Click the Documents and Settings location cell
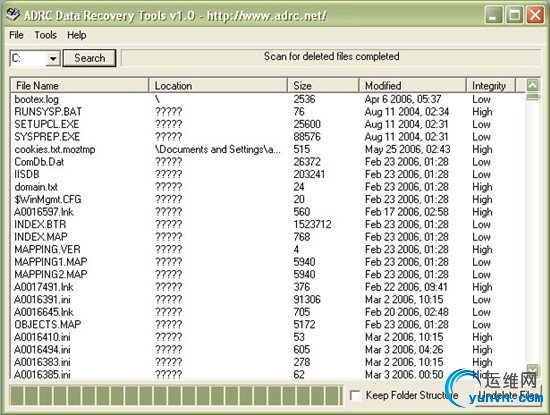Viewport: 550px width, 415px height. pyautogui.click(x=217, y=149)
